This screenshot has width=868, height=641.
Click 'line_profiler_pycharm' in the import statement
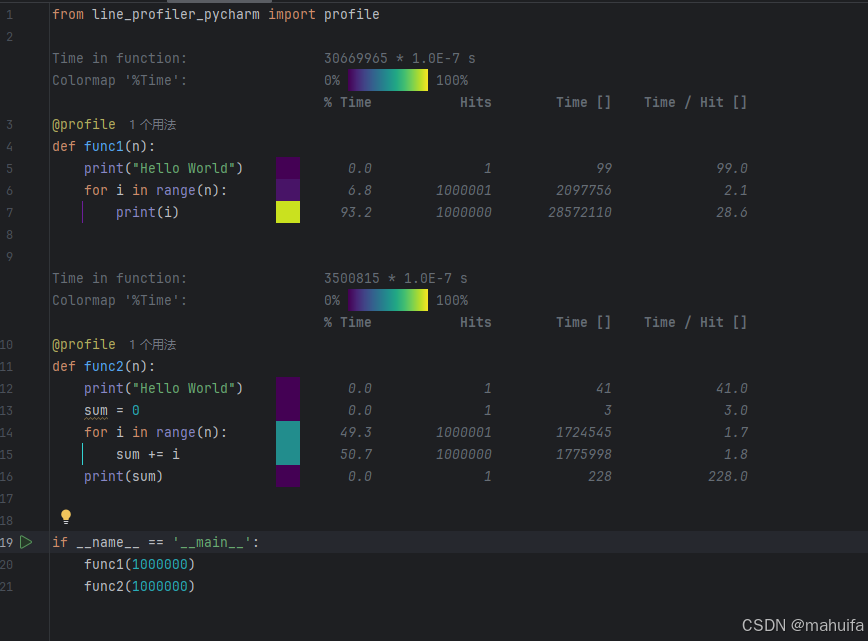point(176,14)
